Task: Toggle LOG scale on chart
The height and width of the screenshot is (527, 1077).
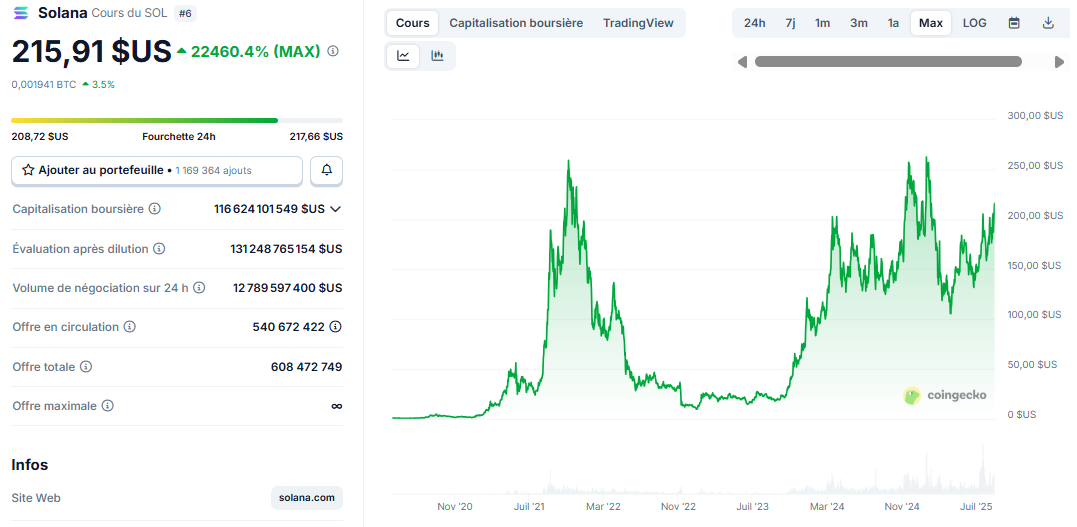Action: (x=974, y=23)
